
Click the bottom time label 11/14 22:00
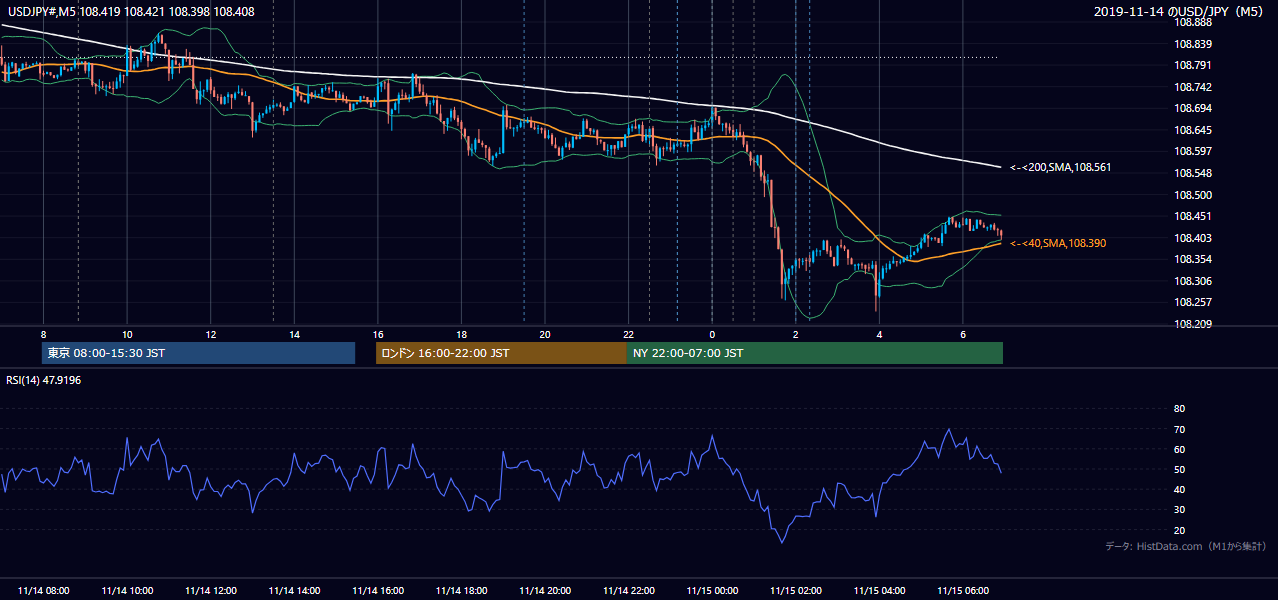pos(628,591)
